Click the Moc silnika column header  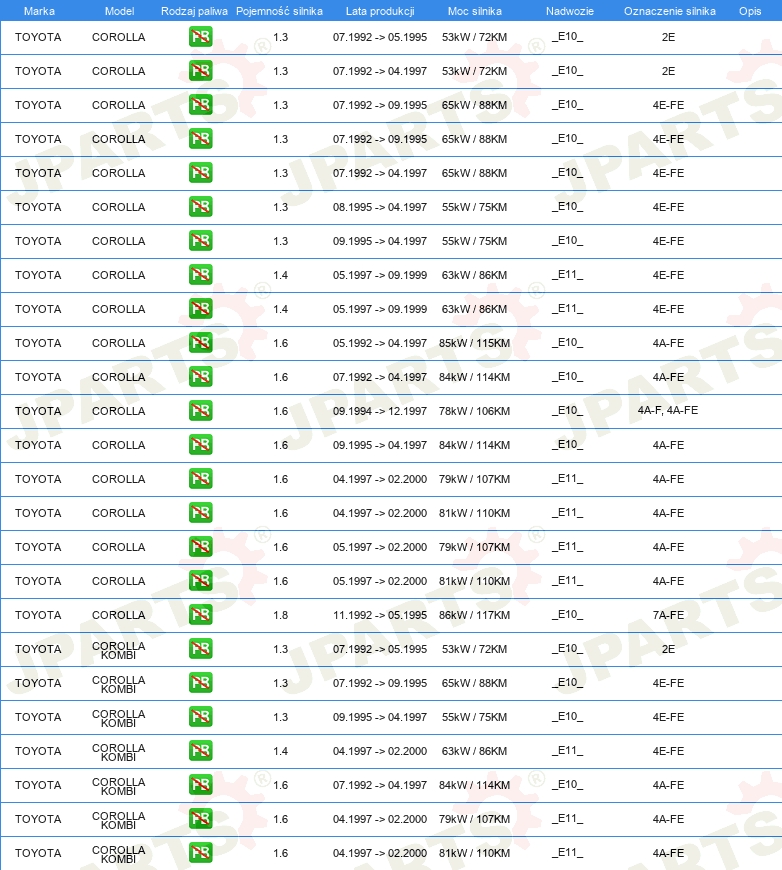[x=475, y=11]
